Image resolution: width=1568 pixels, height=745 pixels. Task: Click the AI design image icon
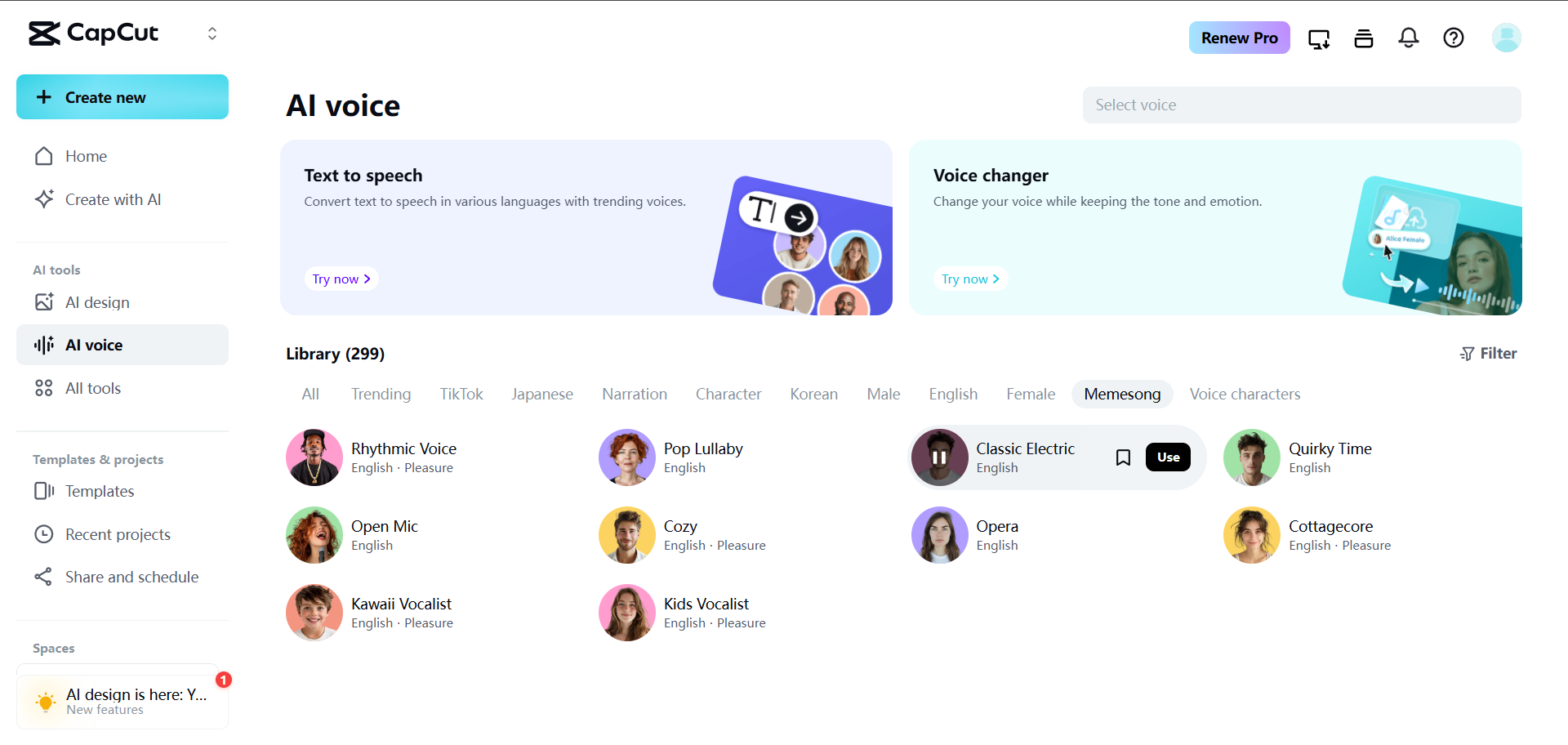[x=44, y=302]
